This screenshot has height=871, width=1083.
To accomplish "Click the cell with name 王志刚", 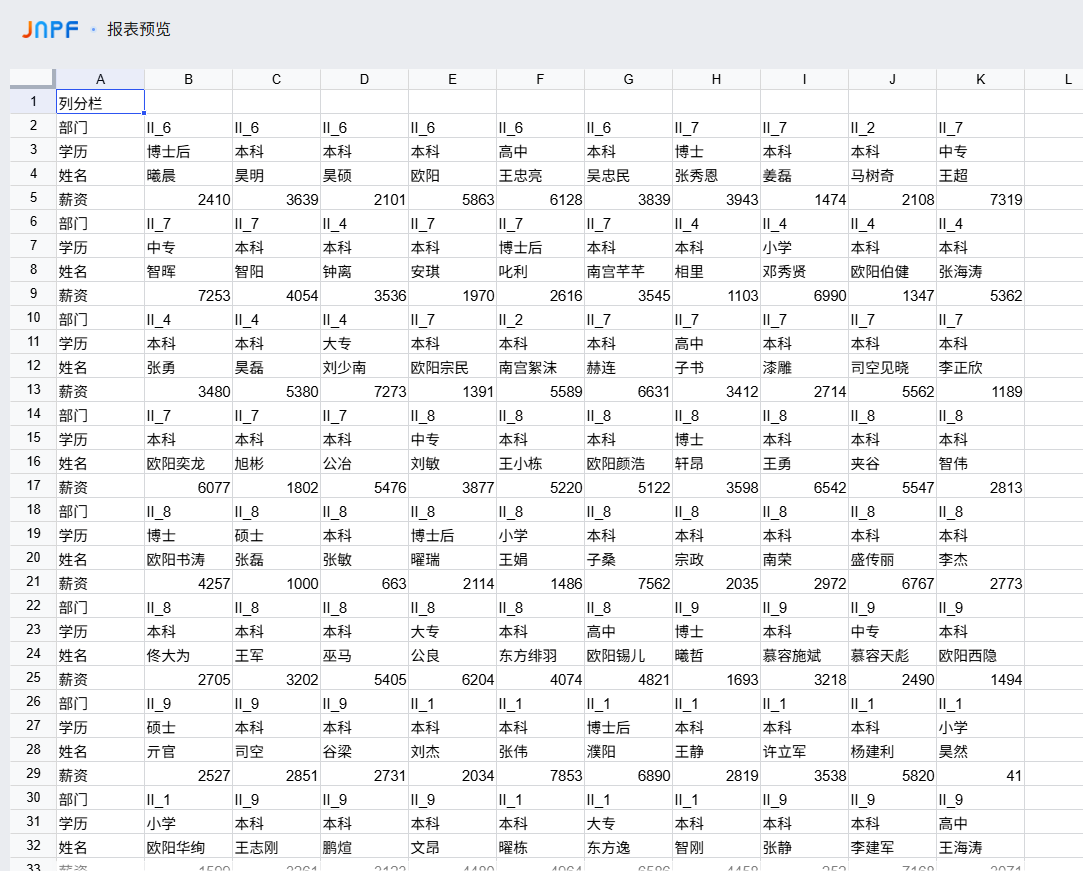I will coord(276,847).
